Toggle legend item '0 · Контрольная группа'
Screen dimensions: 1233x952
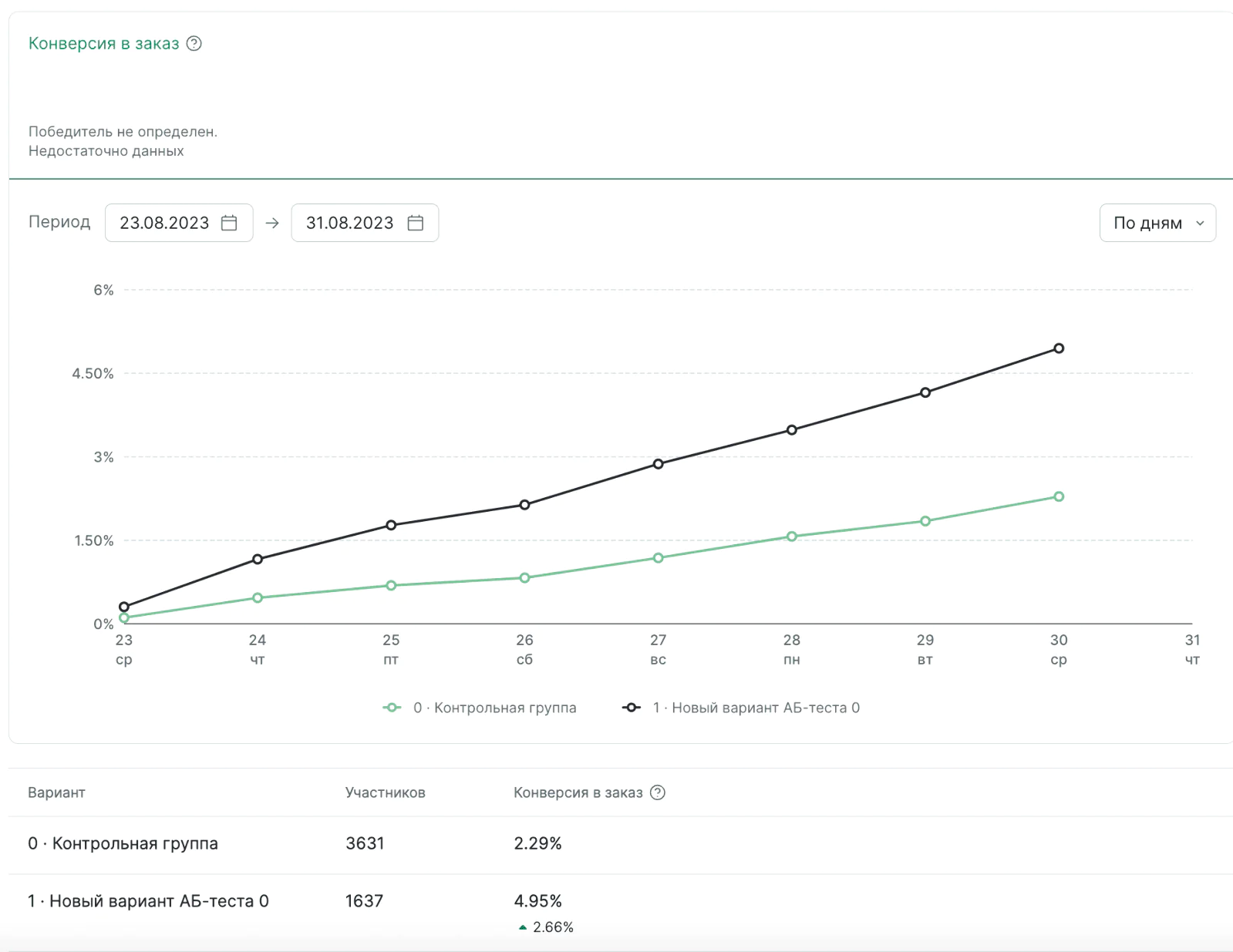pyautogui.click(x=480, y=708)
